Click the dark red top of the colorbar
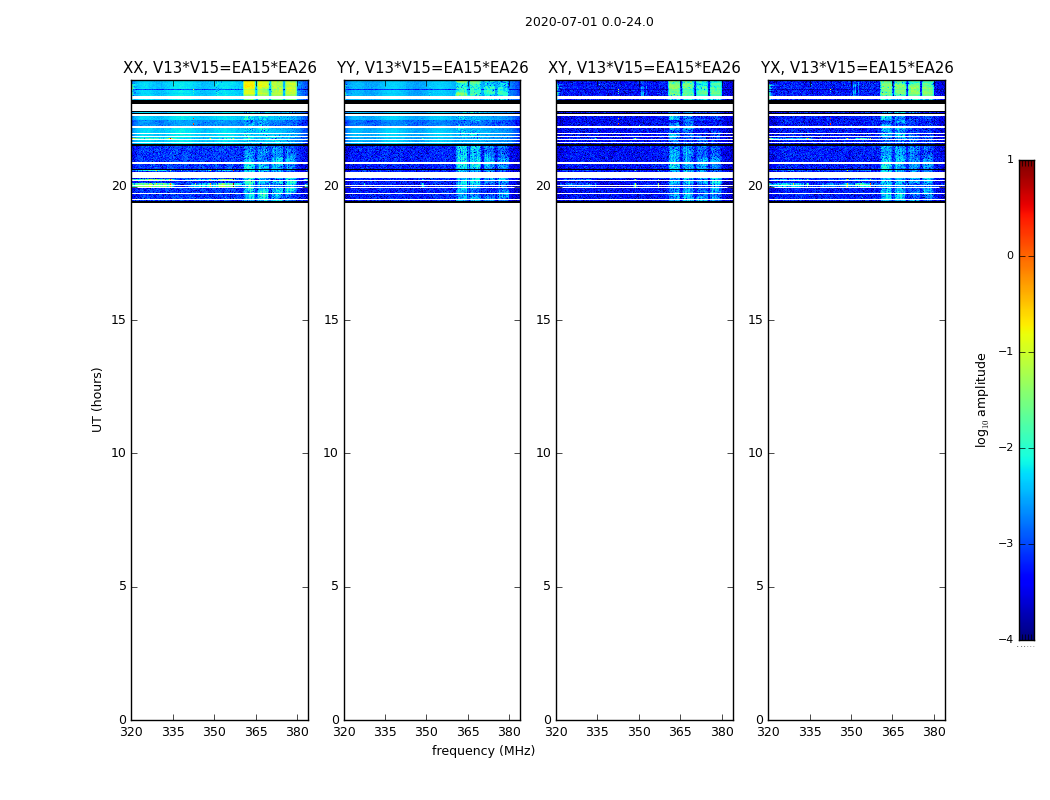 pos(1026,167)
